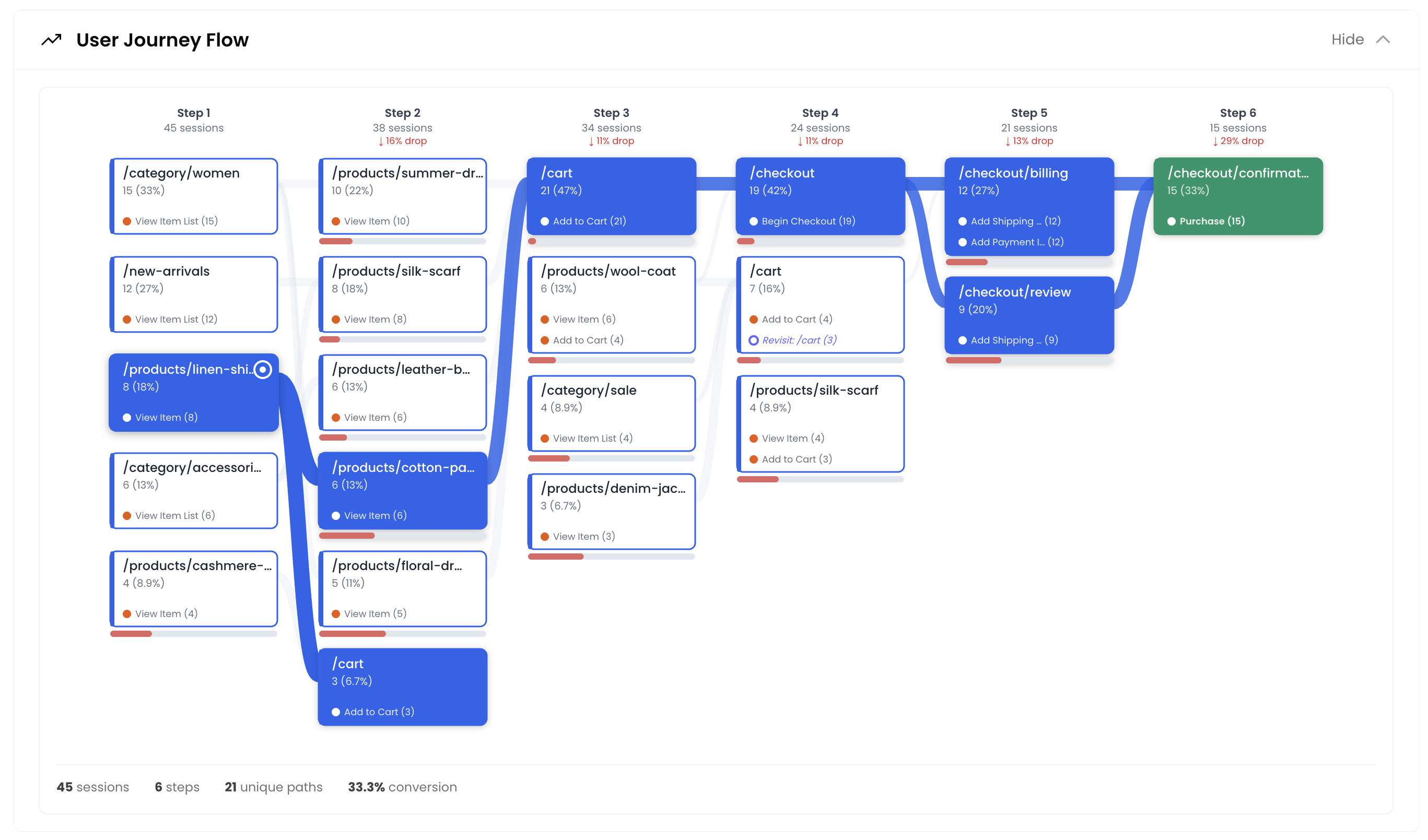
Task: Click the drop-off bar under /products/cotton-pa node
Action: tap(346, 535)
